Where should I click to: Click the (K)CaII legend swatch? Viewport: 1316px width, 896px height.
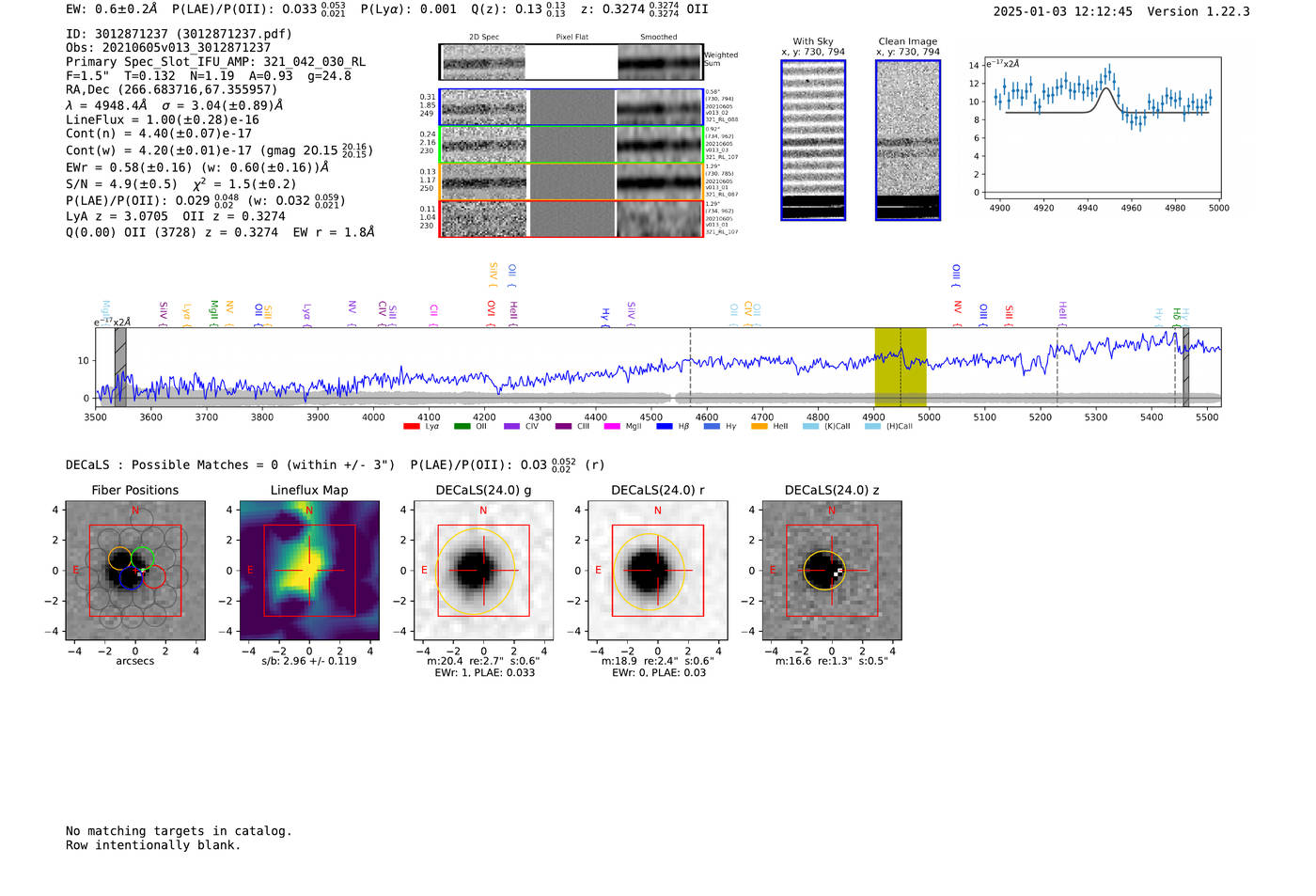coord(810,427)
